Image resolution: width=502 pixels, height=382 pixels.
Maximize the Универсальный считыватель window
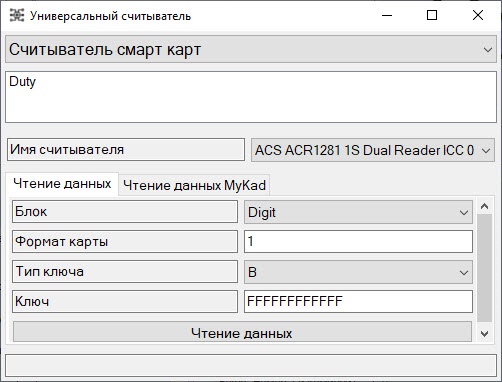(432, 15)
